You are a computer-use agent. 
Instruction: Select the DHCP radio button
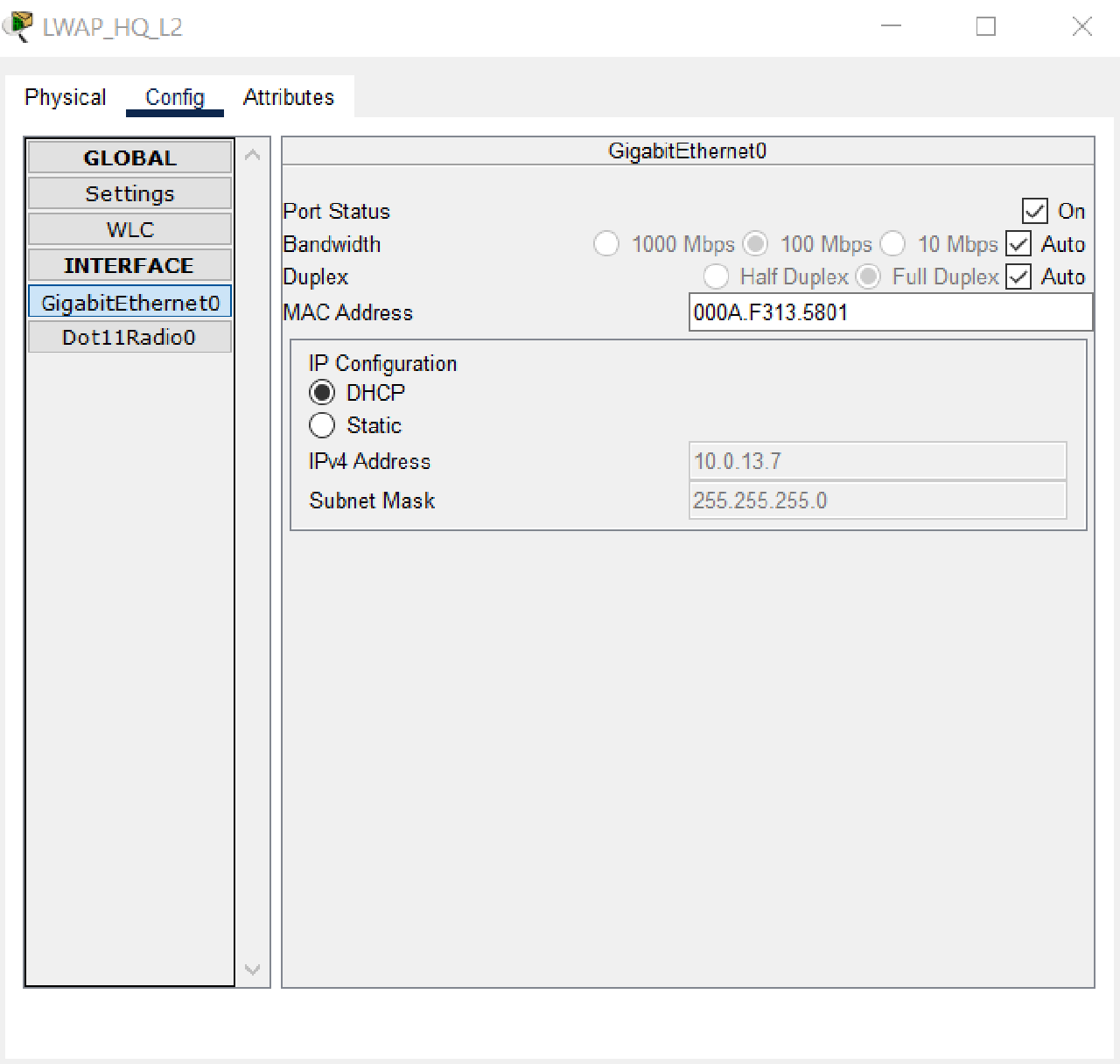tap(322, 392)
